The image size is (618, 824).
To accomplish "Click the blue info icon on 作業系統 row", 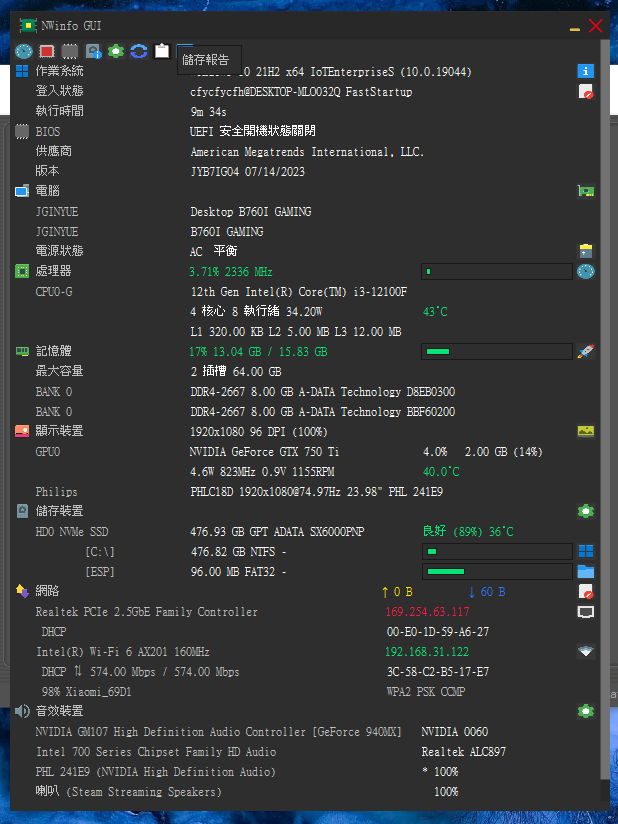I will click(x=585, y=71).
